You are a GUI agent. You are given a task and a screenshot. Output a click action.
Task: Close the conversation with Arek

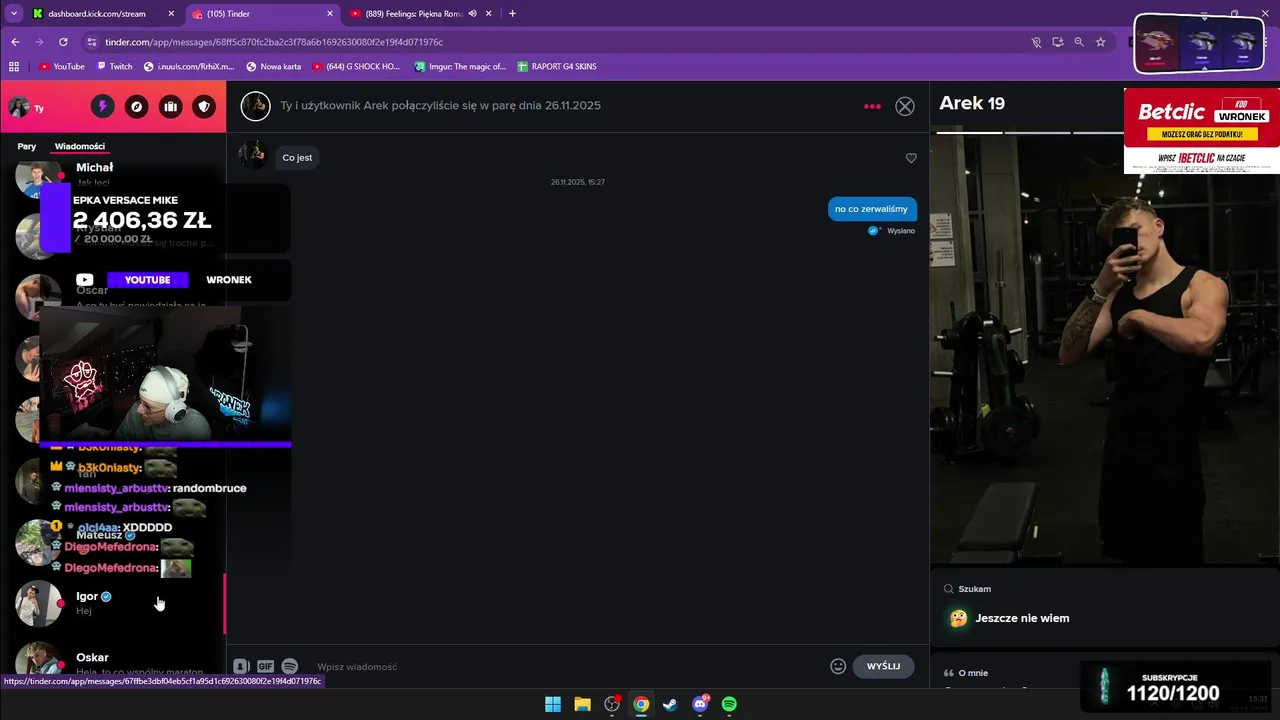click(905, 106)
